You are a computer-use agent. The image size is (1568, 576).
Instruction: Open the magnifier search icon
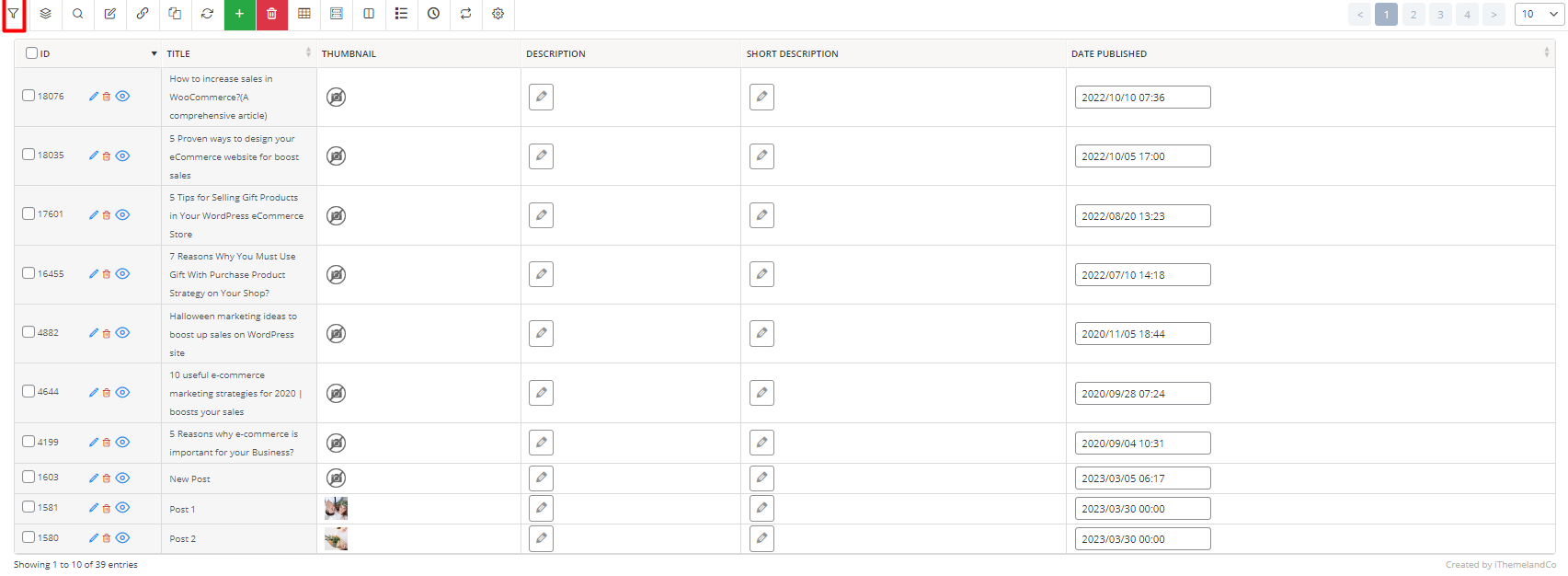pos(78,14)
